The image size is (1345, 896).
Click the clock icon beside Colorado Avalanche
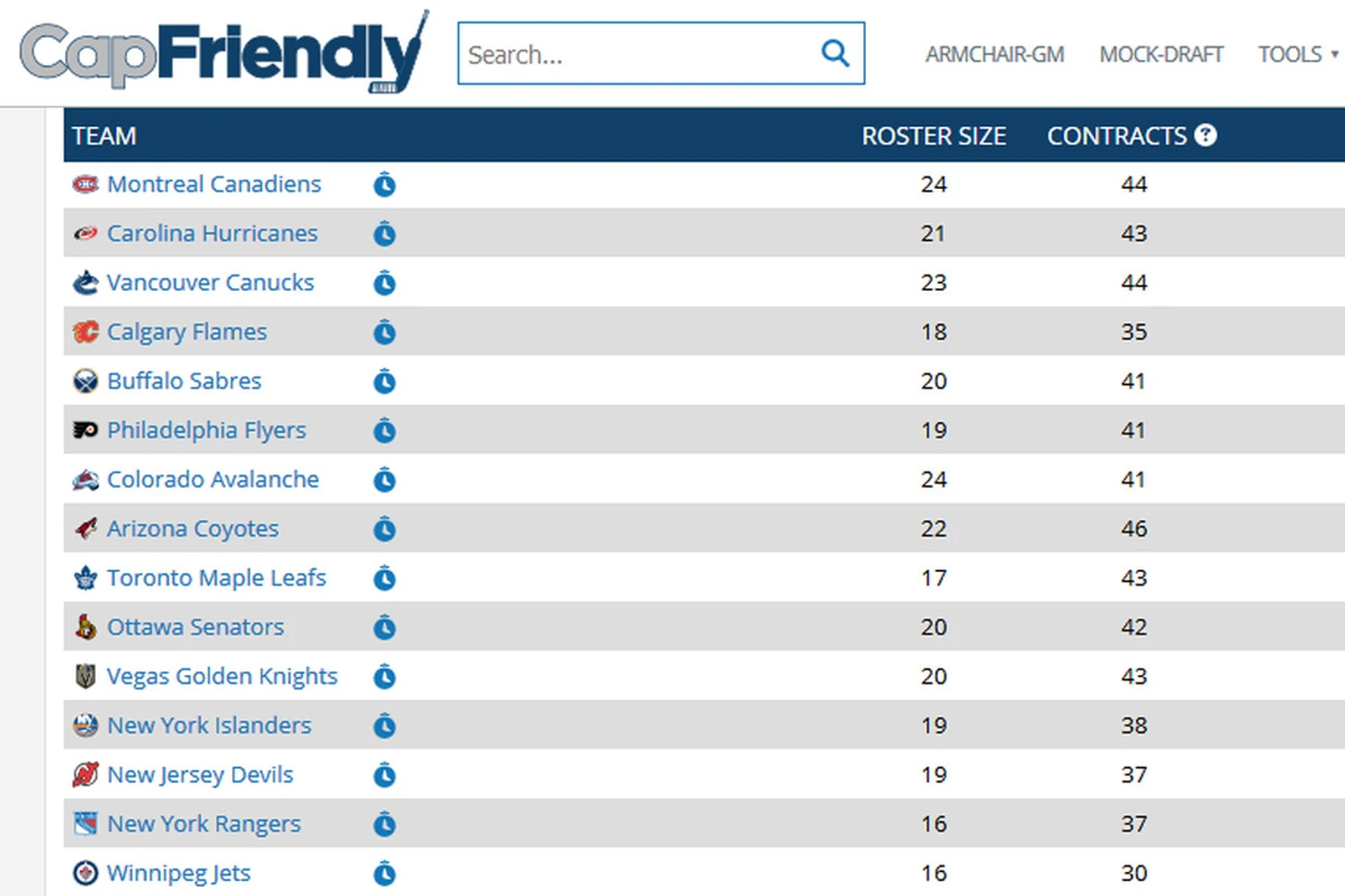(x=384, y=480)
